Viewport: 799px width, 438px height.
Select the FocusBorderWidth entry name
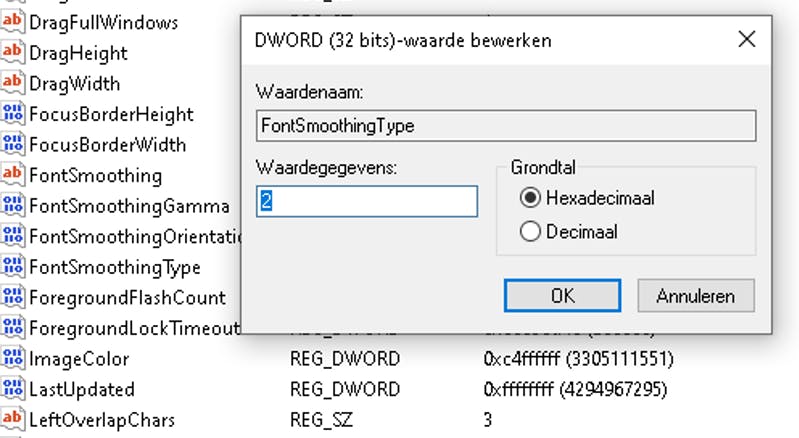click(x=107, y=144)
